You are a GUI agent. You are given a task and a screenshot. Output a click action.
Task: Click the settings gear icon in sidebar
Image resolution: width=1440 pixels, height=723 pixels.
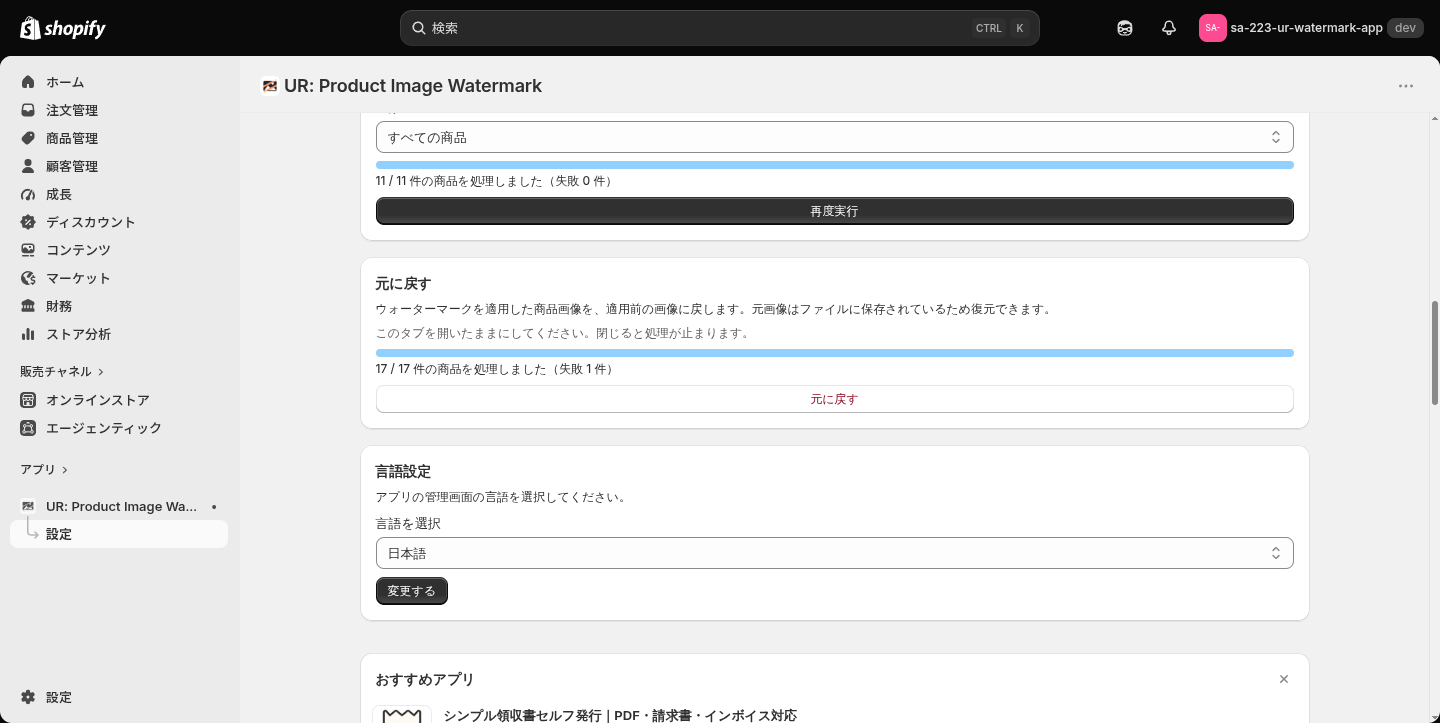(28, 697)
